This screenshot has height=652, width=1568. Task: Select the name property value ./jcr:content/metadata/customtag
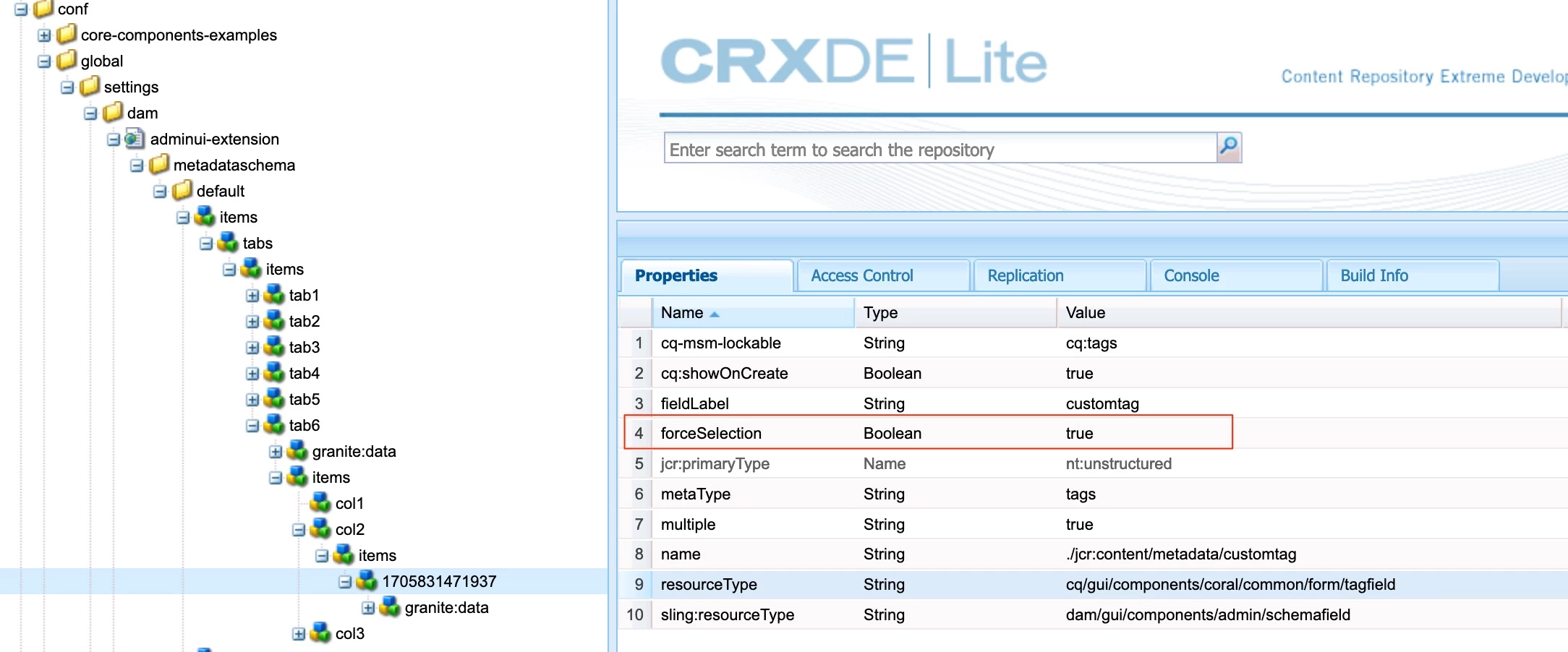(1181, 554)
